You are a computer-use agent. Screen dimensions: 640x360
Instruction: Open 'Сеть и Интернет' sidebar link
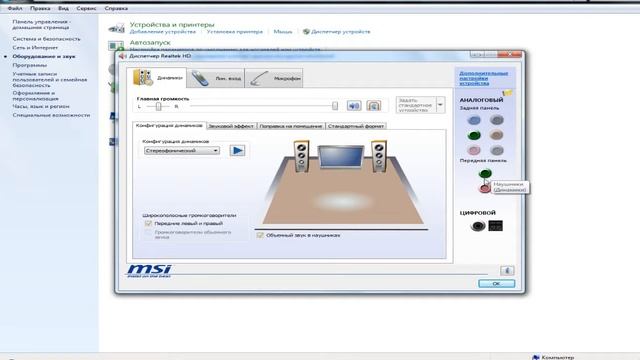tap(35, 48)
